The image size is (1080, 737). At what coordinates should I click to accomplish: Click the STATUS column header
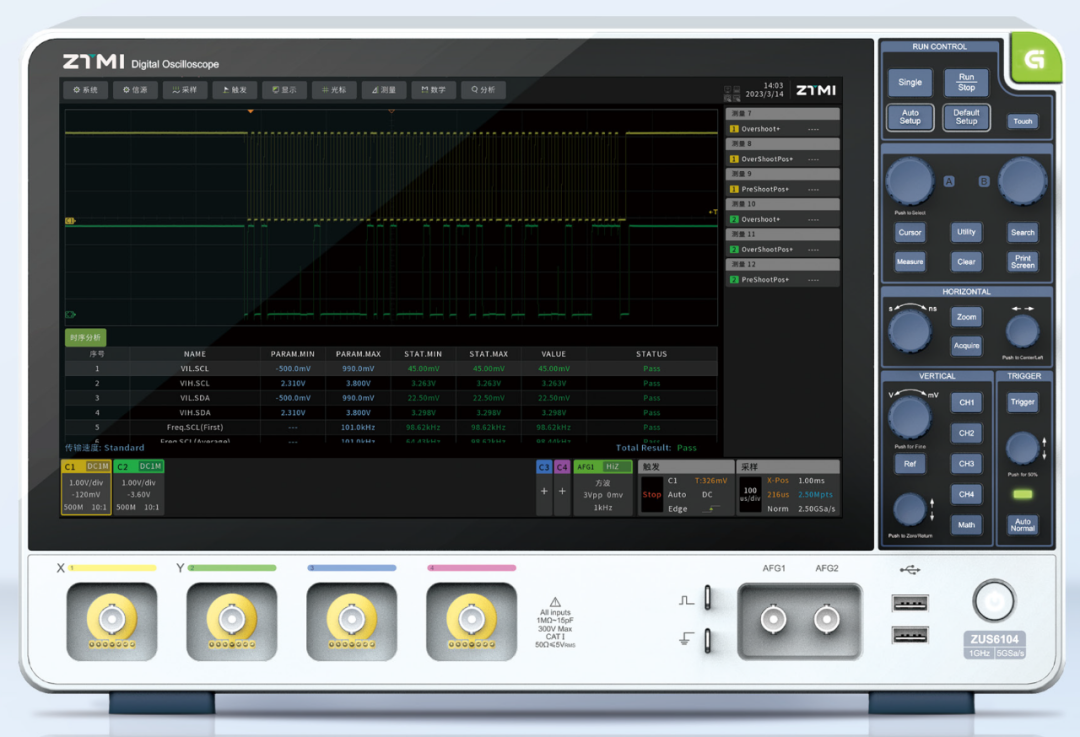click(x=651, y=354)
